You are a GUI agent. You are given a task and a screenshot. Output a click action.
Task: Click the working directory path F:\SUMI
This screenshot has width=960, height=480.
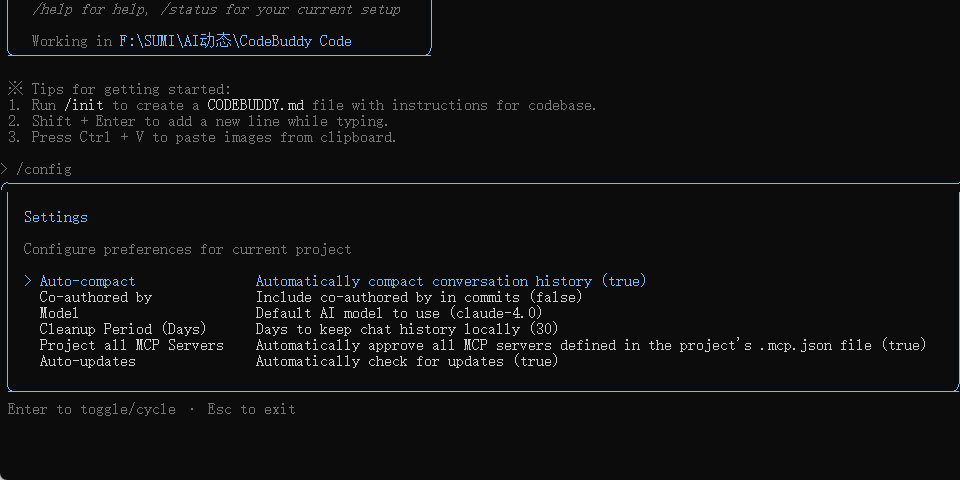pos(236,41)
